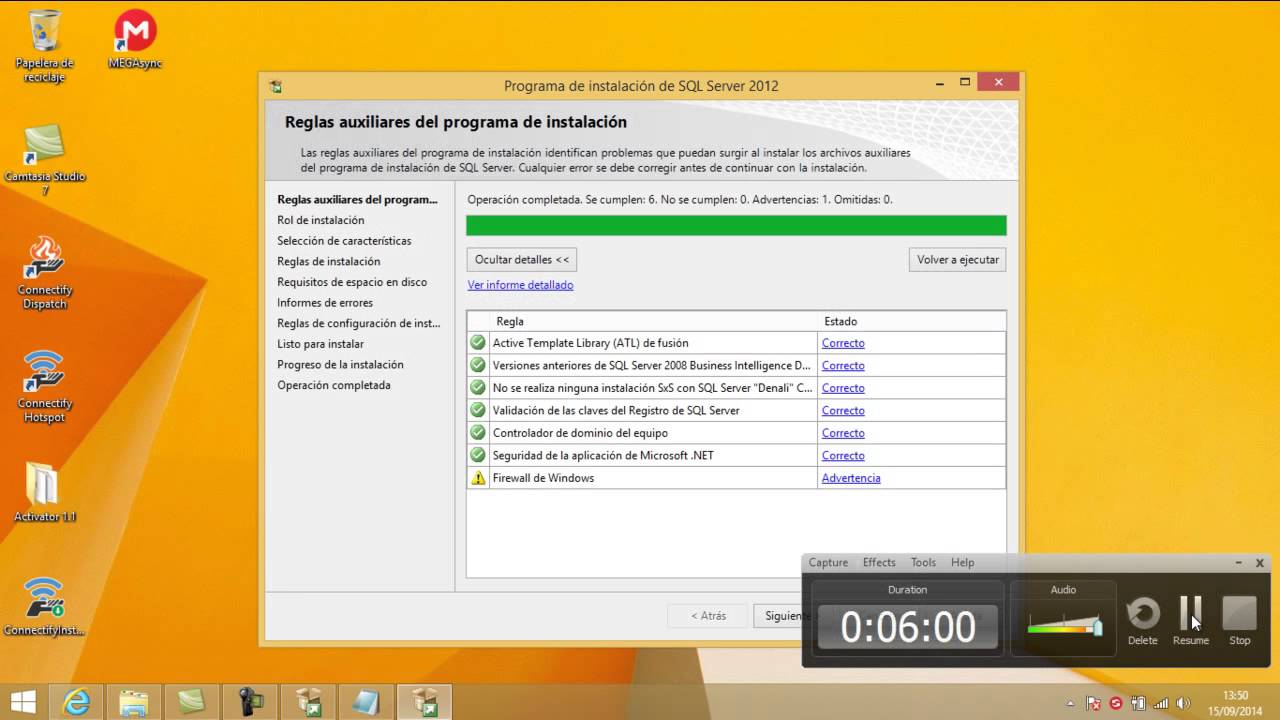Click the battery power tray icon
Viewport: 1280px width, 720px height.
1138,703
